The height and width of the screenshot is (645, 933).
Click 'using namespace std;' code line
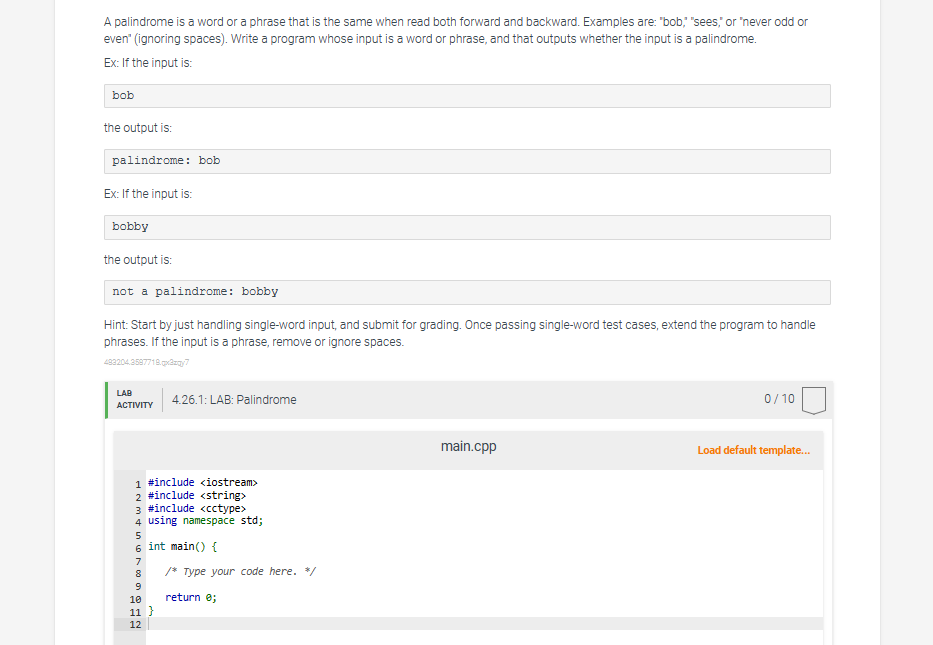click(x=205, y=521)
